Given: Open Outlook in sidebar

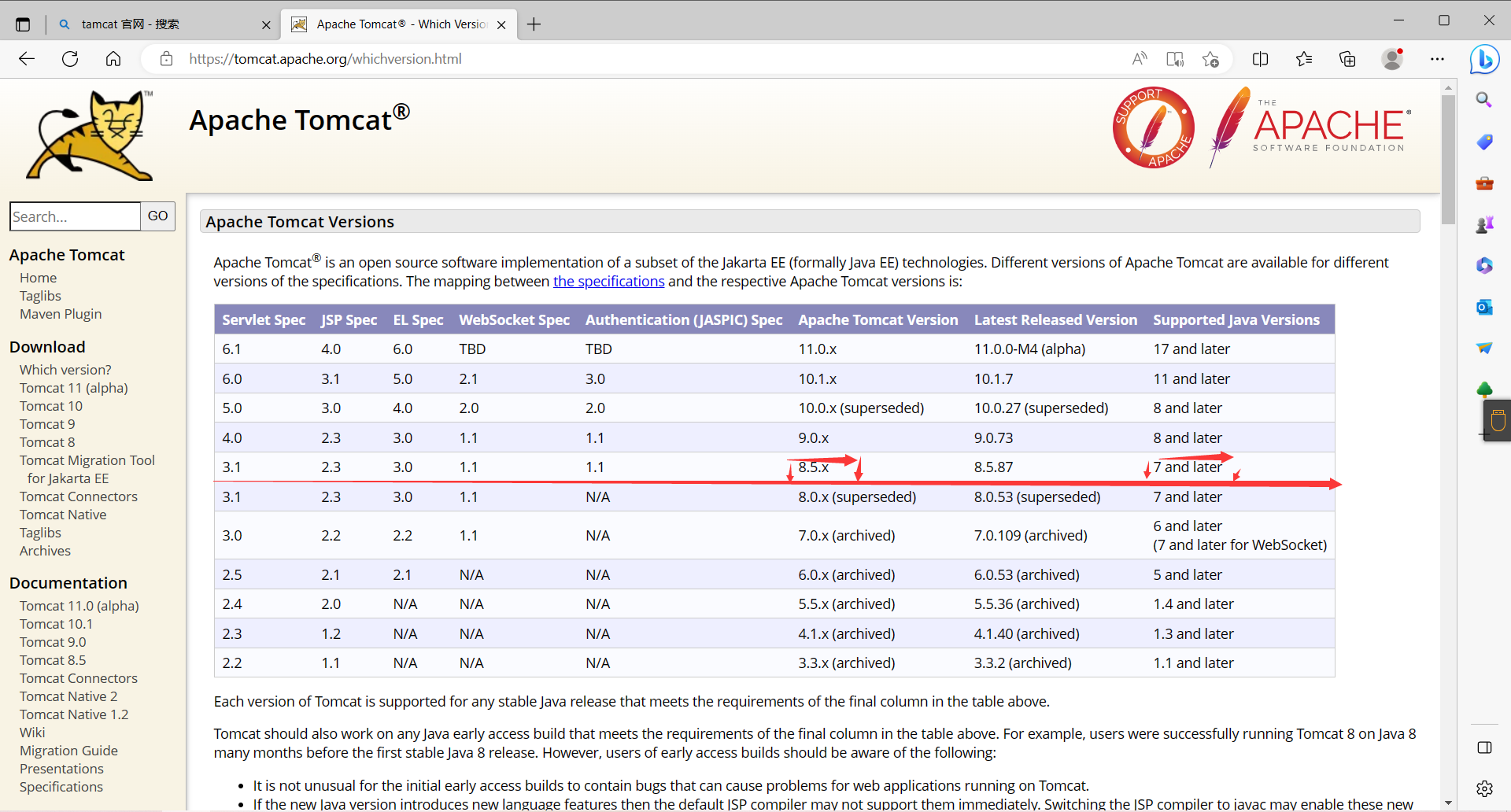Looking at the screenshot, I should click(1484, 307).
